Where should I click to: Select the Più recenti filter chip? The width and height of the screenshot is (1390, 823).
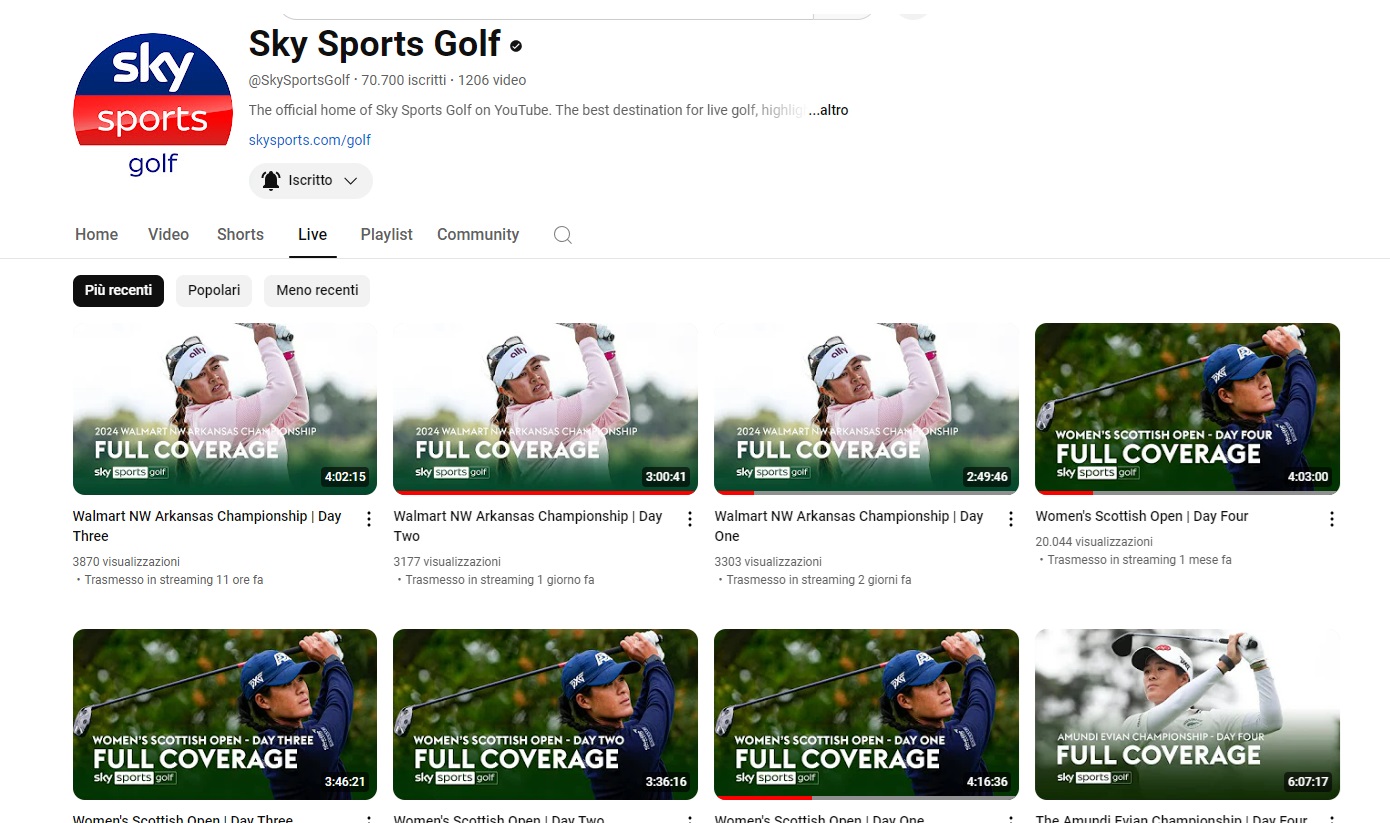(x=118, y=291)
